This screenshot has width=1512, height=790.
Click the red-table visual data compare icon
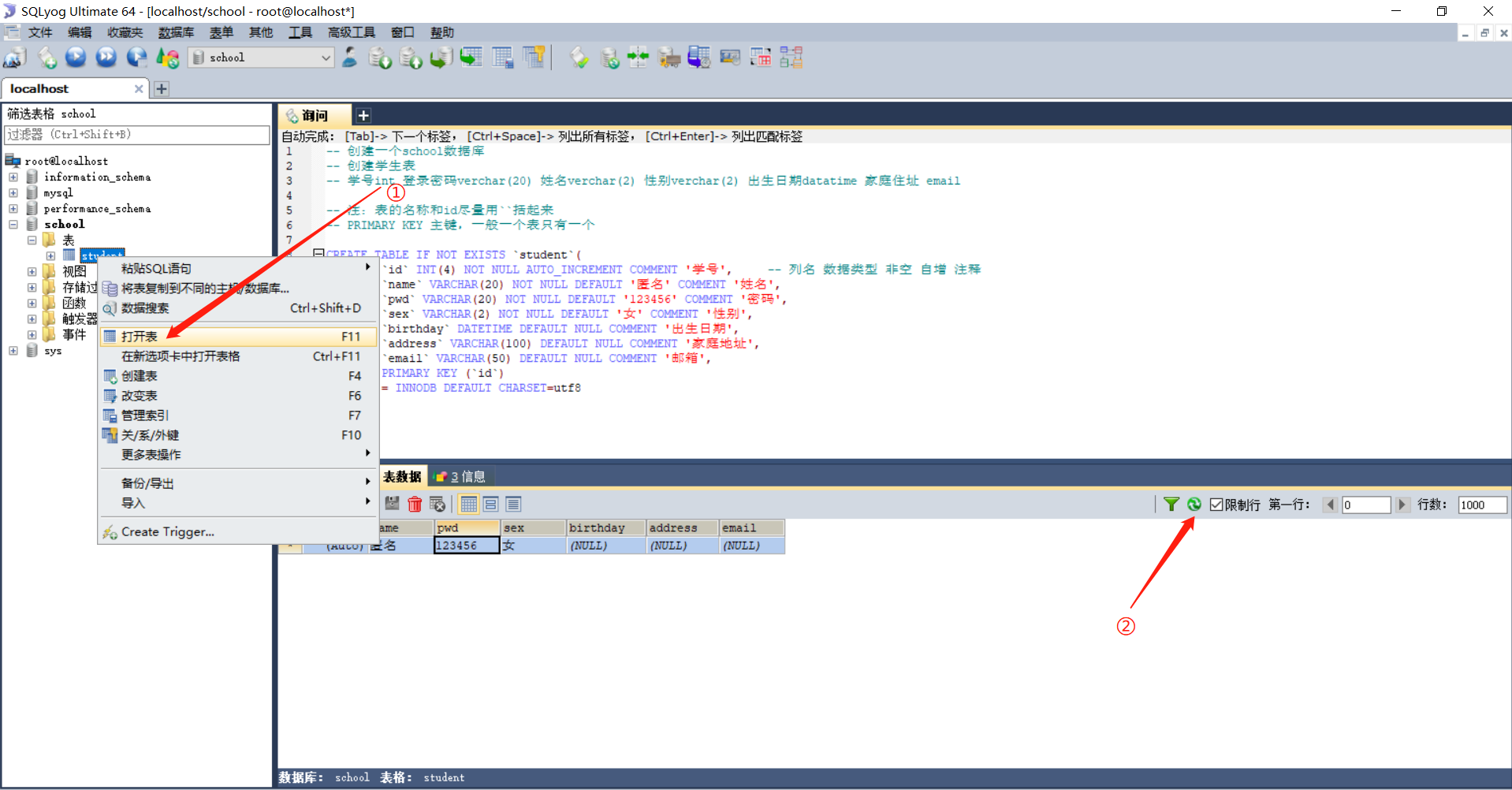point(761,58)
